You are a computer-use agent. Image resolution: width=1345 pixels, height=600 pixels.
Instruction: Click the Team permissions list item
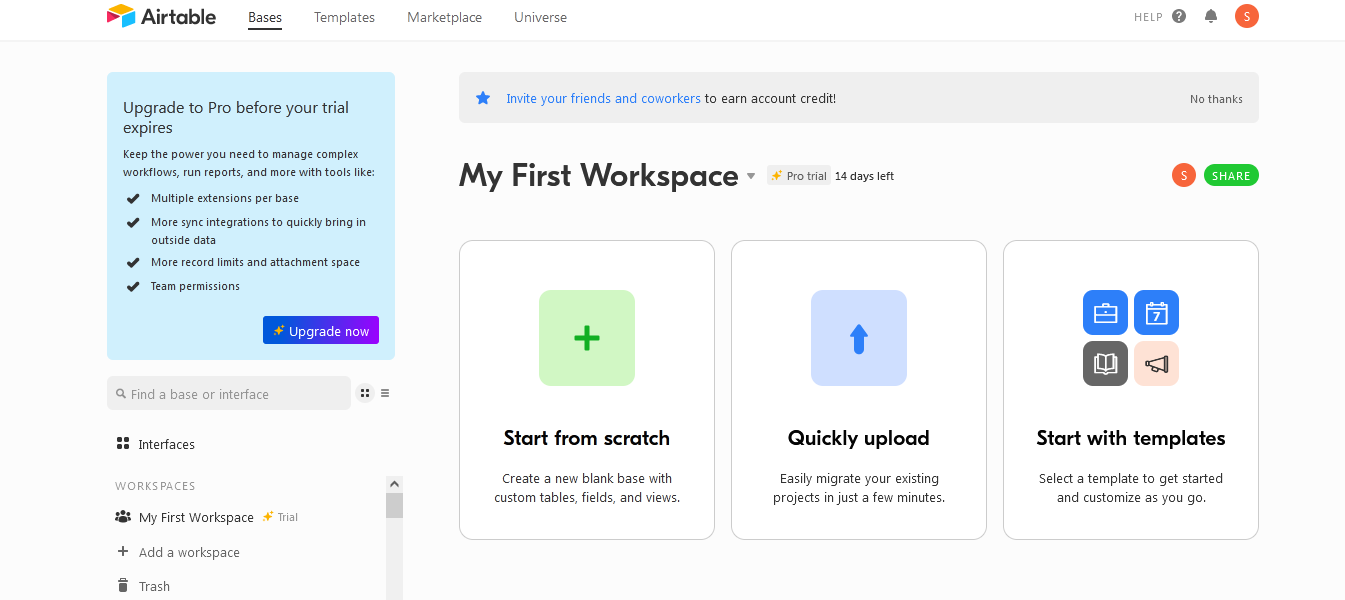[195, 286]
